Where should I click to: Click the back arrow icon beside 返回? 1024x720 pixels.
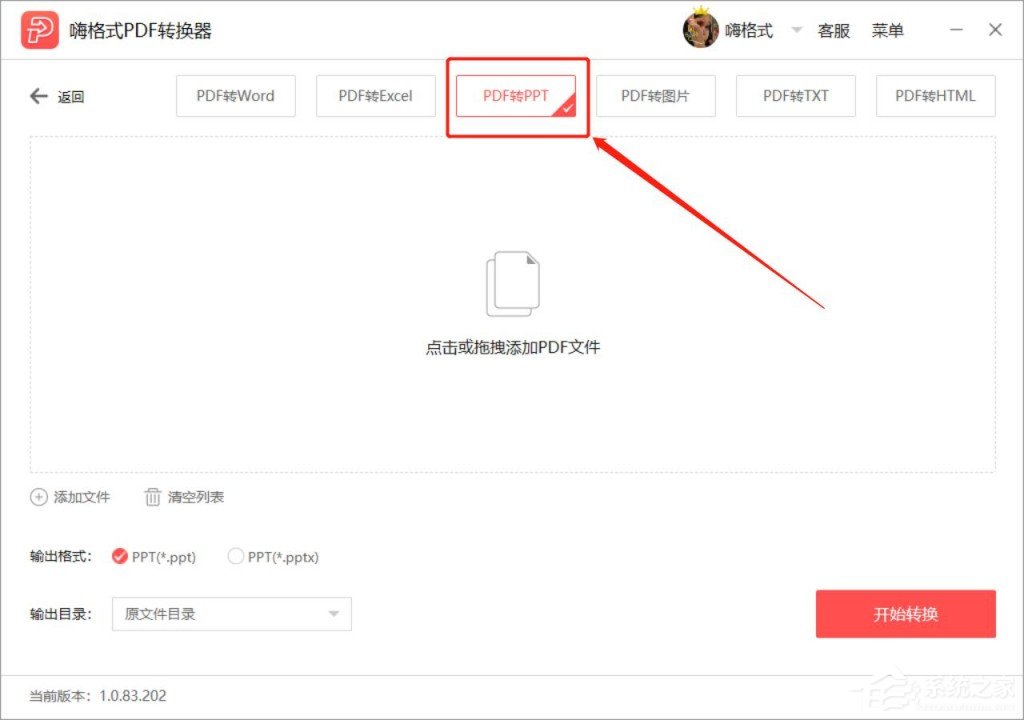click(38, 96)
